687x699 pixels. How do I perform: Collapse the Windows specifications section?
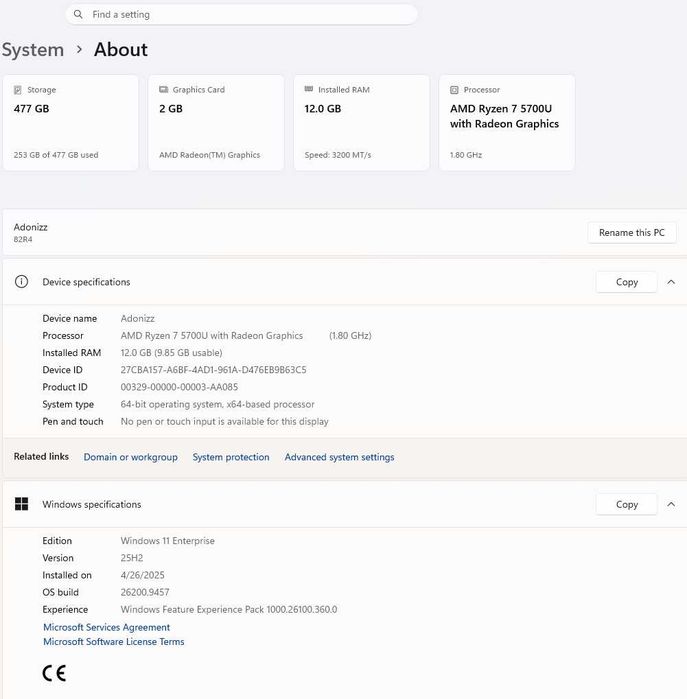tap(671, 505)
